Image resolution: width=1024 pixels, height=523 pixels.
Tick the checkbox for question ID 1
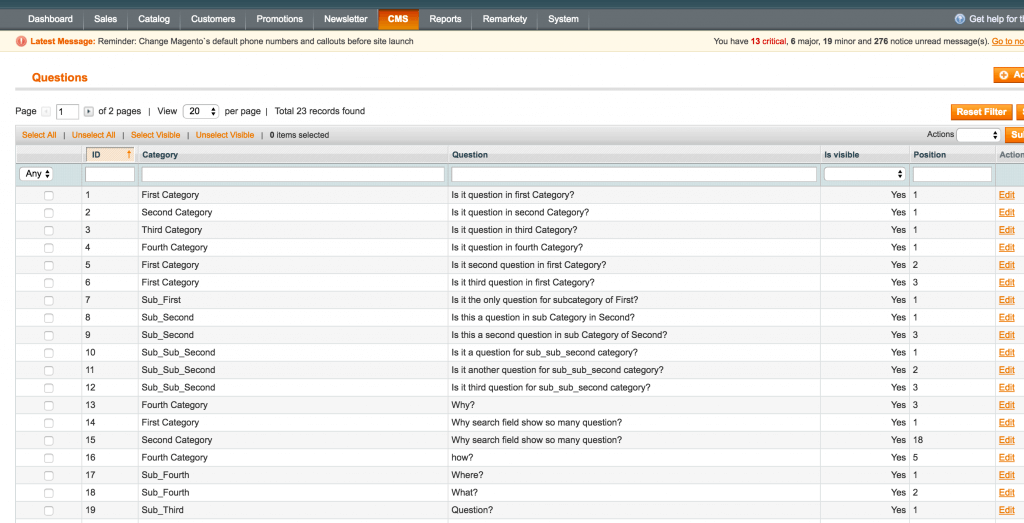tap(49, 196)
